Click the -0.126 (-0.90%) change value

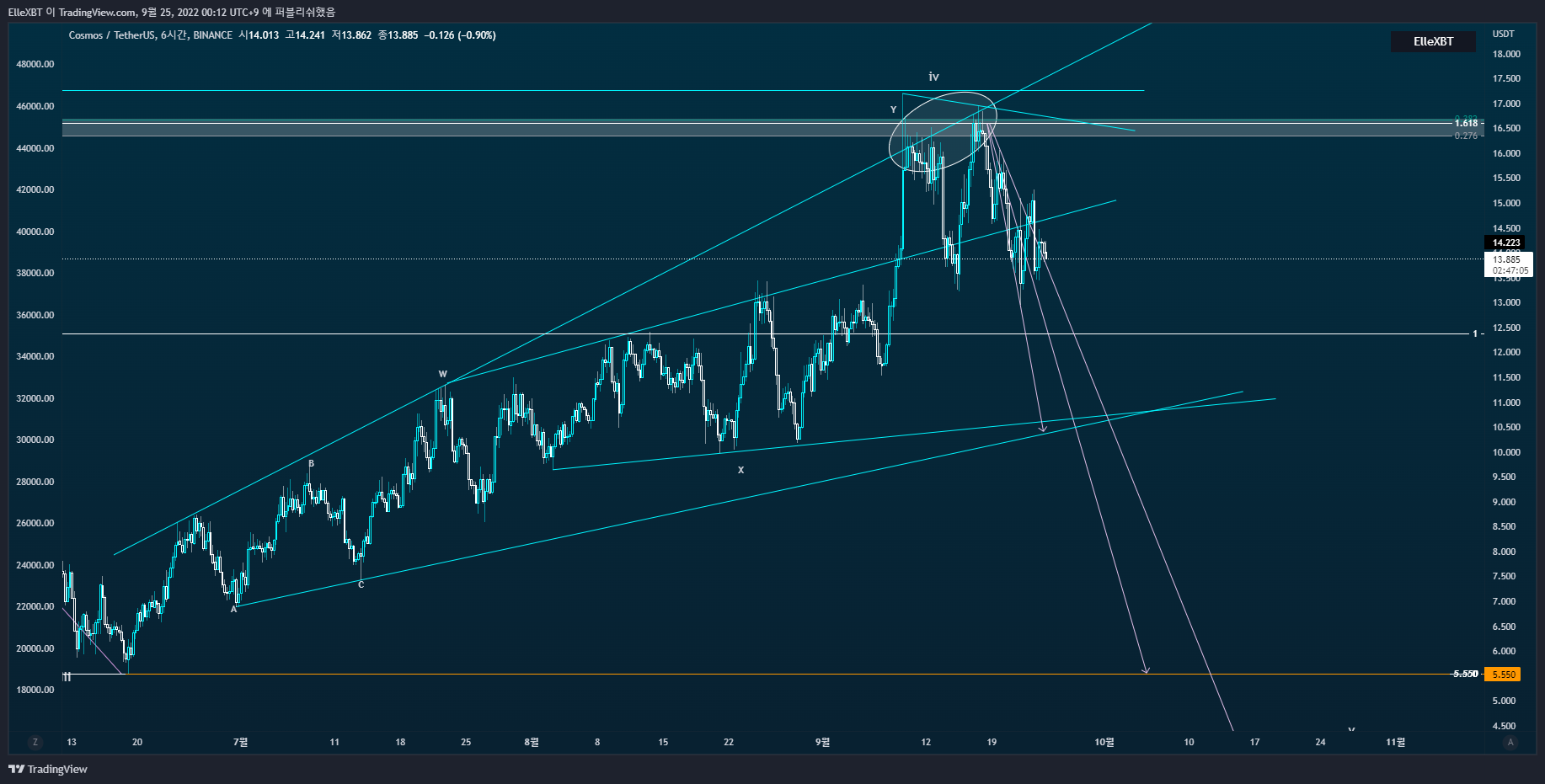460,35
